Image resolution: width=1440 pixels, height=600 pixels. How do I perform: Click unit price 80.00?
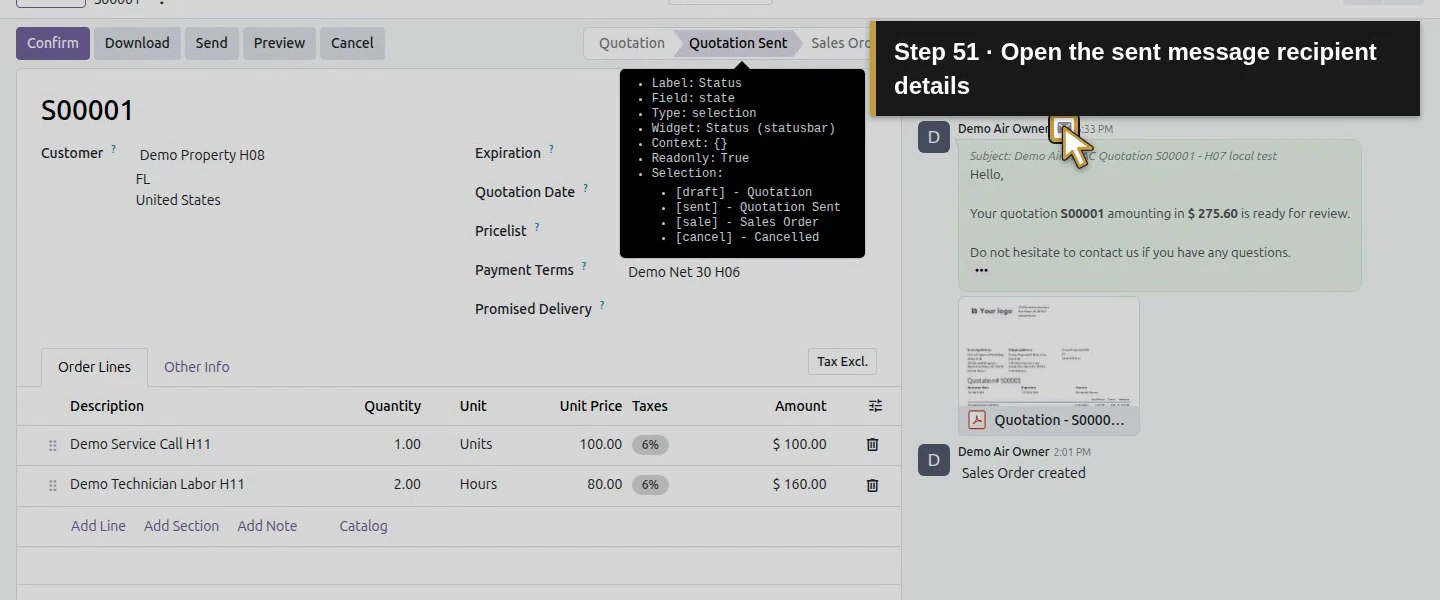pos(604,484)
